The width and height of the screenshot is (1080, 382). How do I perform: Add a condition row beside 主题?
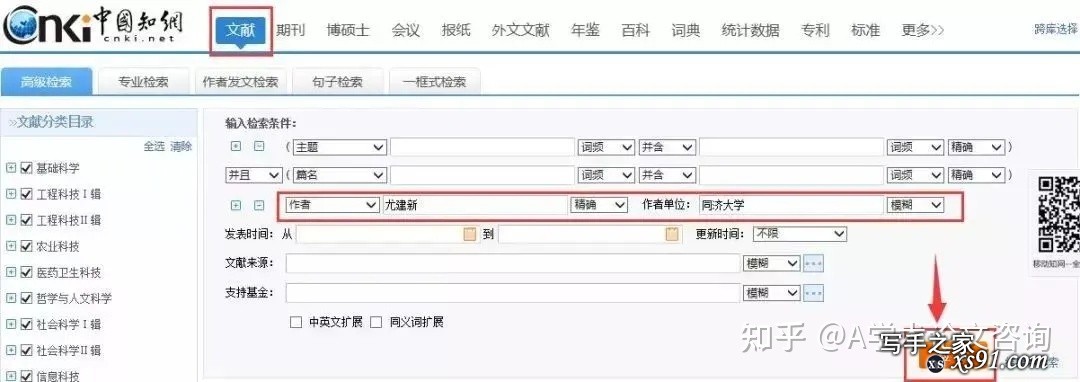click(236, 147)
